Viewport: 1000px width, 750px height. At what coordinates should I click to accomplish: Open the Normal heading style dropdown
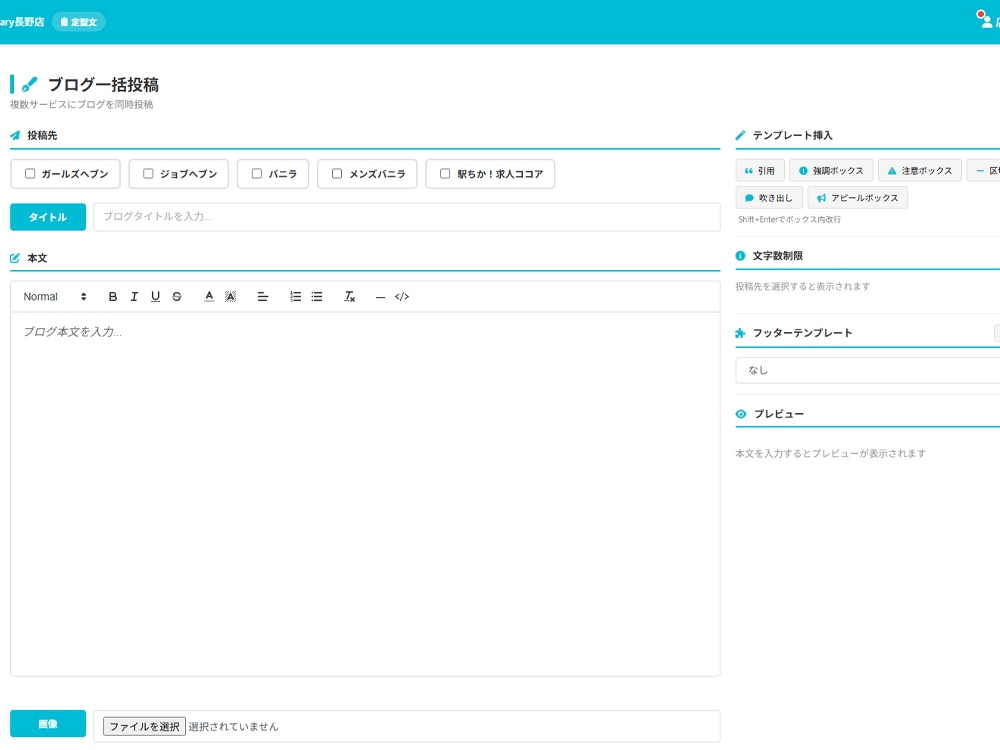55,297
